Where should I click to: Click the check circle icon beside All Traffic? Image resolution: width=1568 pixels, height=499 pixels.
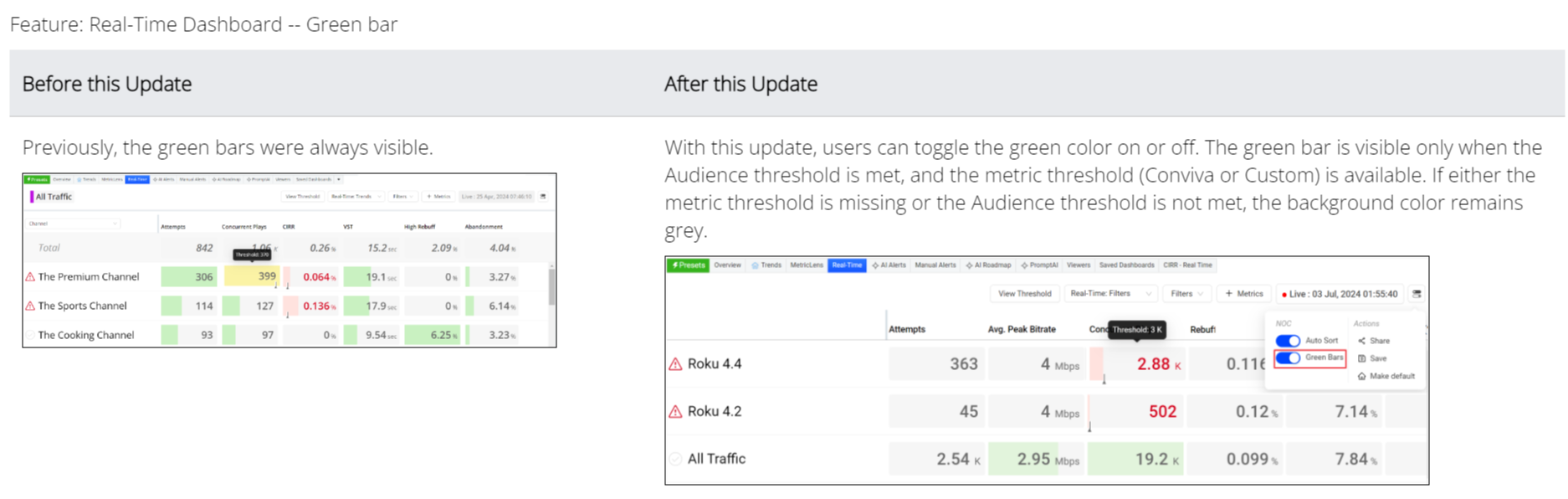click(675, 459)
